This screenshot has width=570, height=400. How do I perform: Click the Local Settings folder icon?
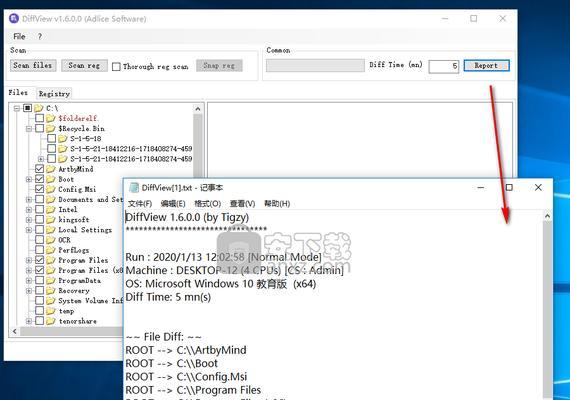[51, 230]
